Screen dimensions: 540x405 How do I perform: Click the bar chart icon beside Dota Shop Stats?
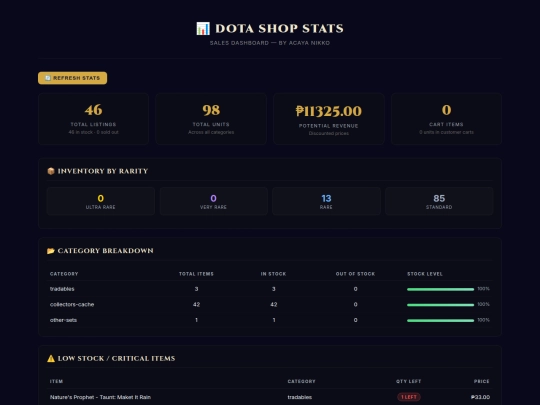(203, 29)
